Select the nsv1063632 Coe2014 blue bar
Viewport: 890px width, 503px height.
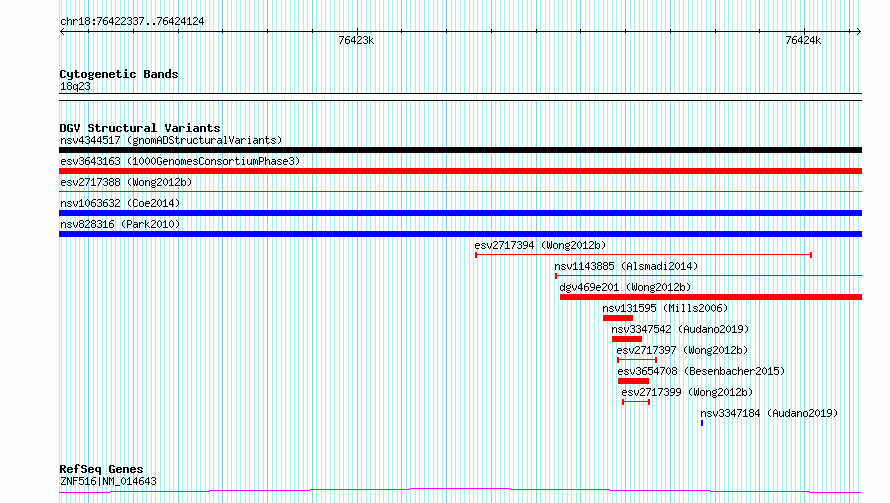[460, 213]
